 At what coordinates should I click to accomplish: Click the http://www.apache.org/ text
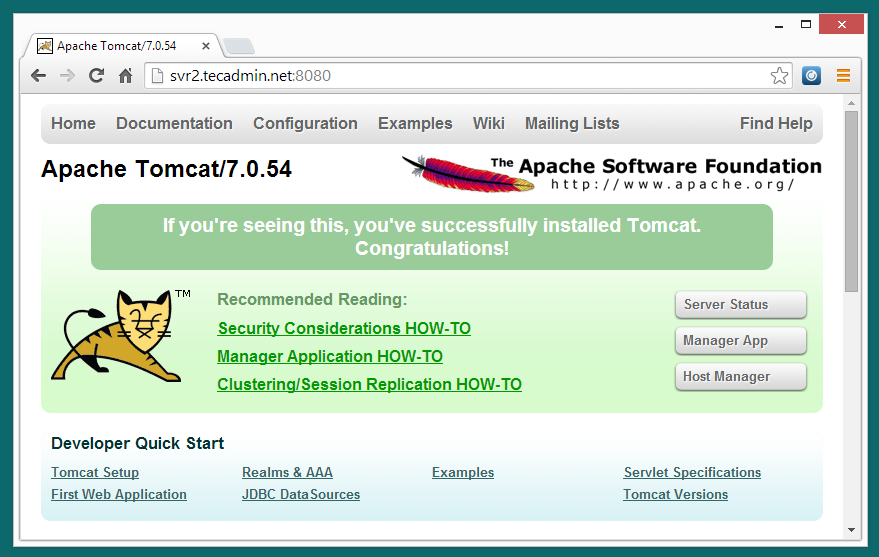pyautogui.click(x=672, y=184)
